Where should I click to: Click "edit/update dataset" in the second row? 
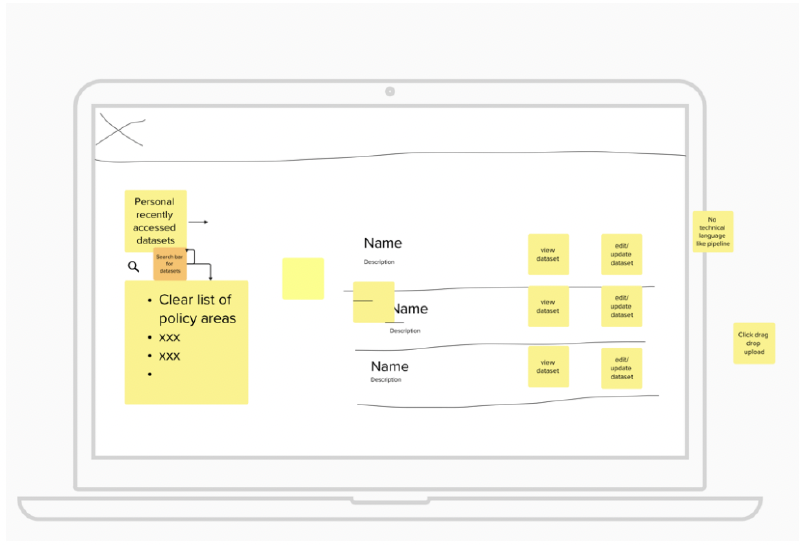621,306
